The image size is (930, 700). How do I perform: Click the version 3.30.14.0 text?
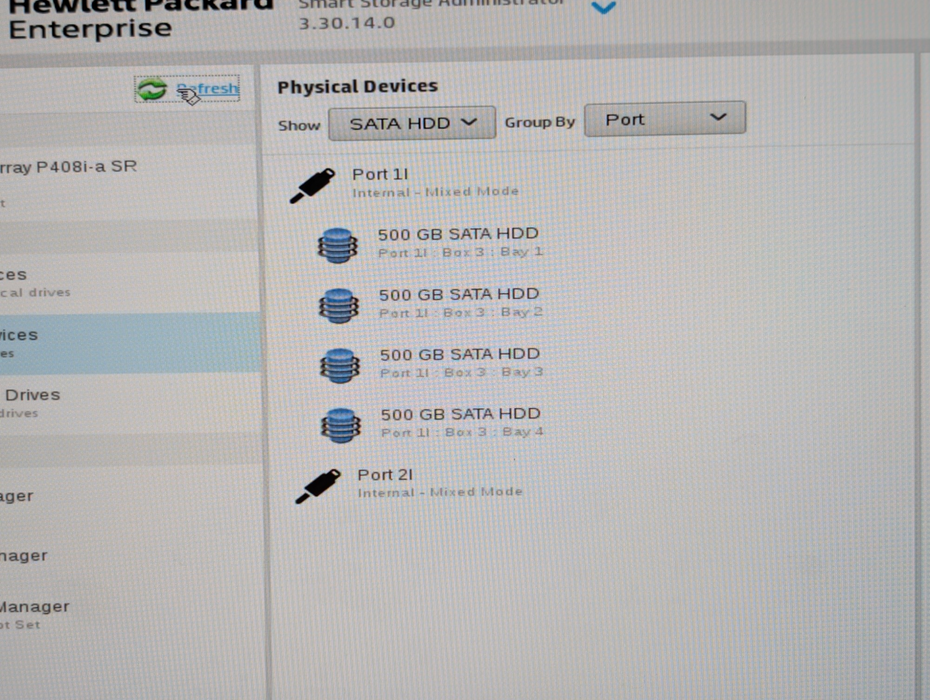click(346, 23)
